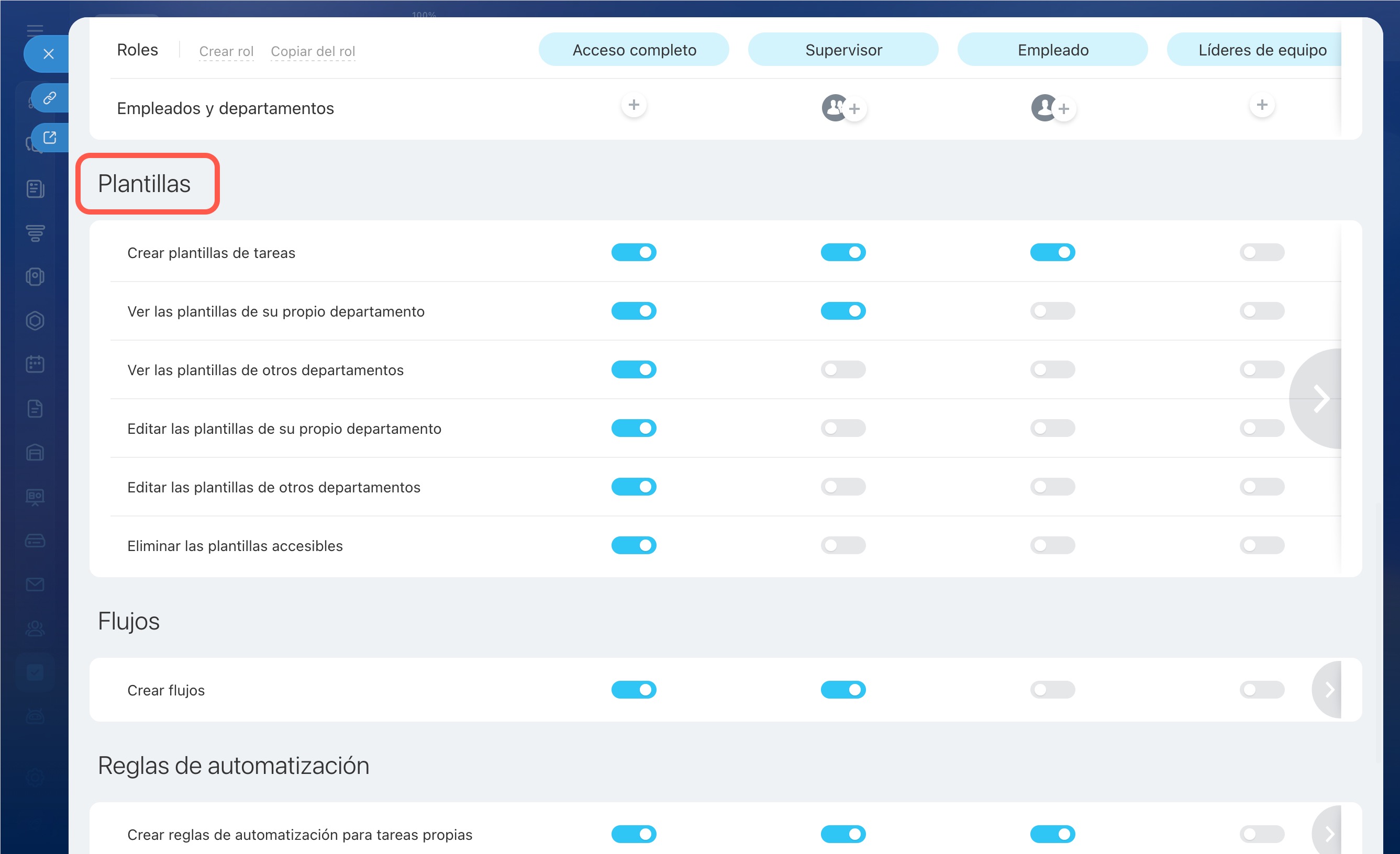Screen dimensions: 1400x854
Task: Click the copy link icon button
Action: point(50,98)
